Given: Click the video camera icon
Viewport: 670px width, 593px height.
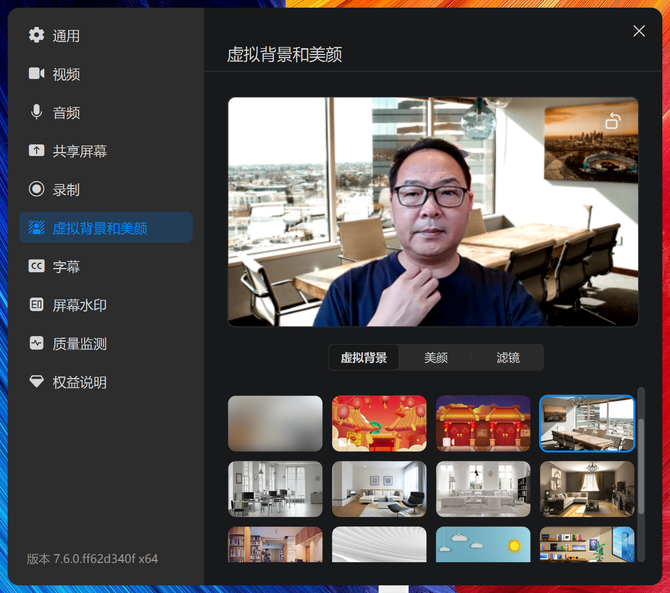Looking at the screenshot, I should point(36,73).
